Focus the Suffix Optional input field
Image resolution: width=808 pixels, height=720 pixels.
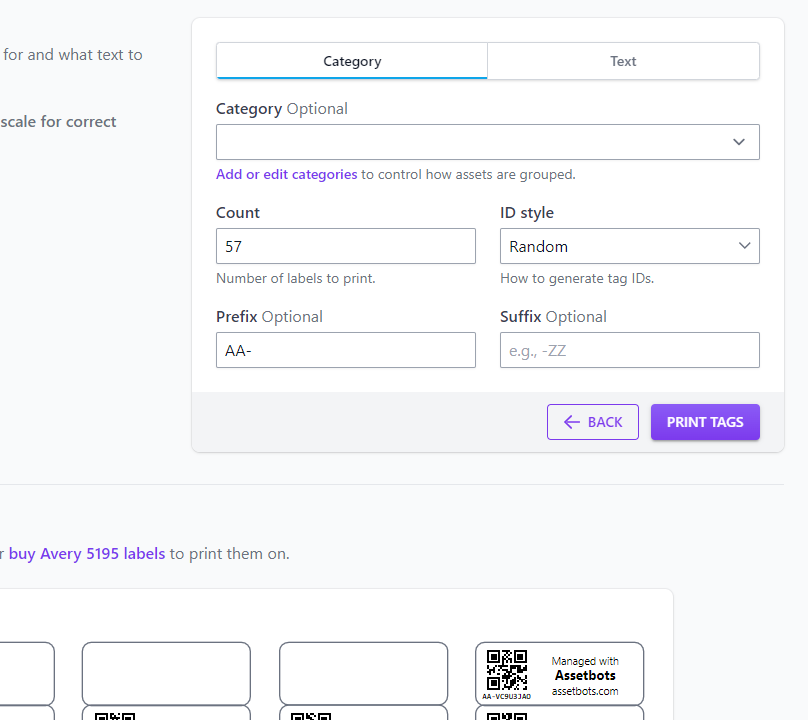point(630,350)
